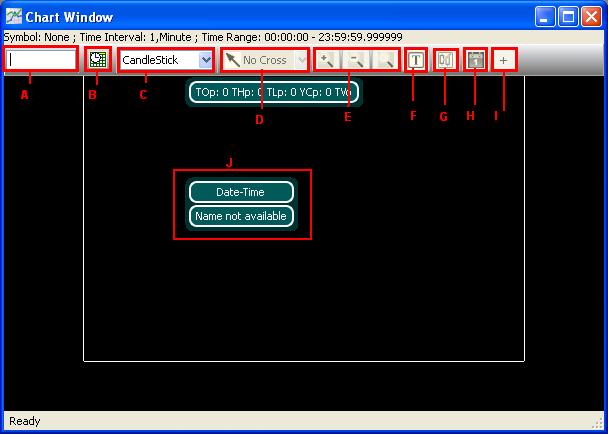Open the time interval settings icon

coord(98,60)
